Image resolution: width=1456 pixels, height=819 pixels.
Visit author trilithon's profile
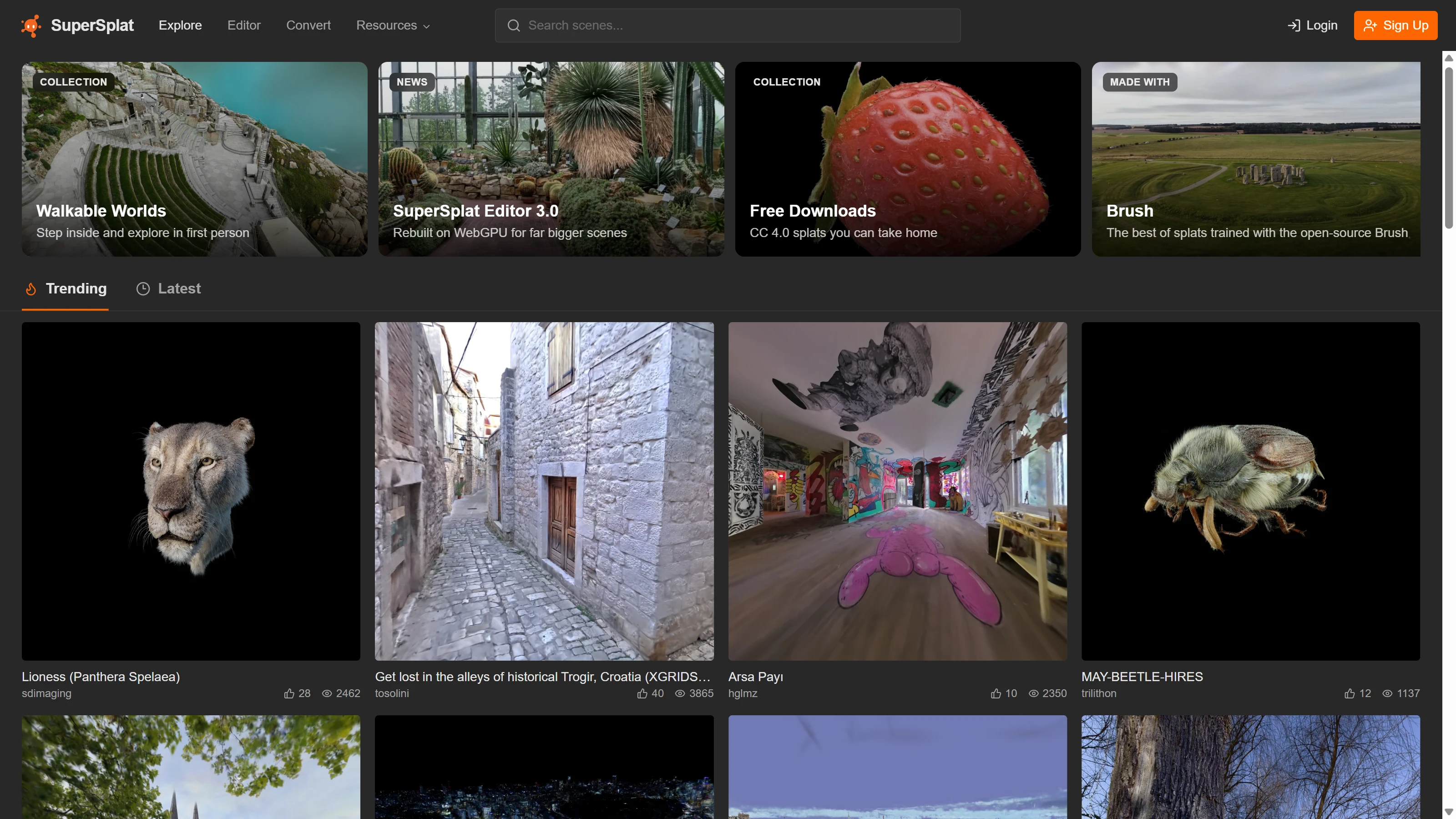click(1099, 693)
